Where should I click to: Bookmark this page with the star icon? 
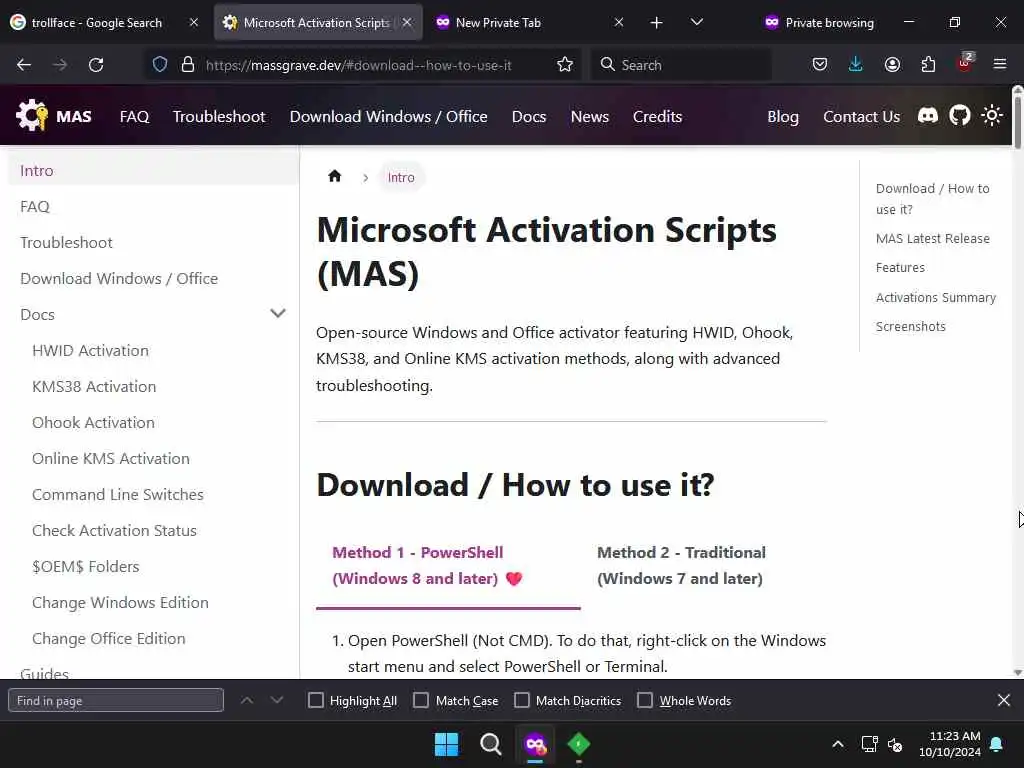[565, 65]
